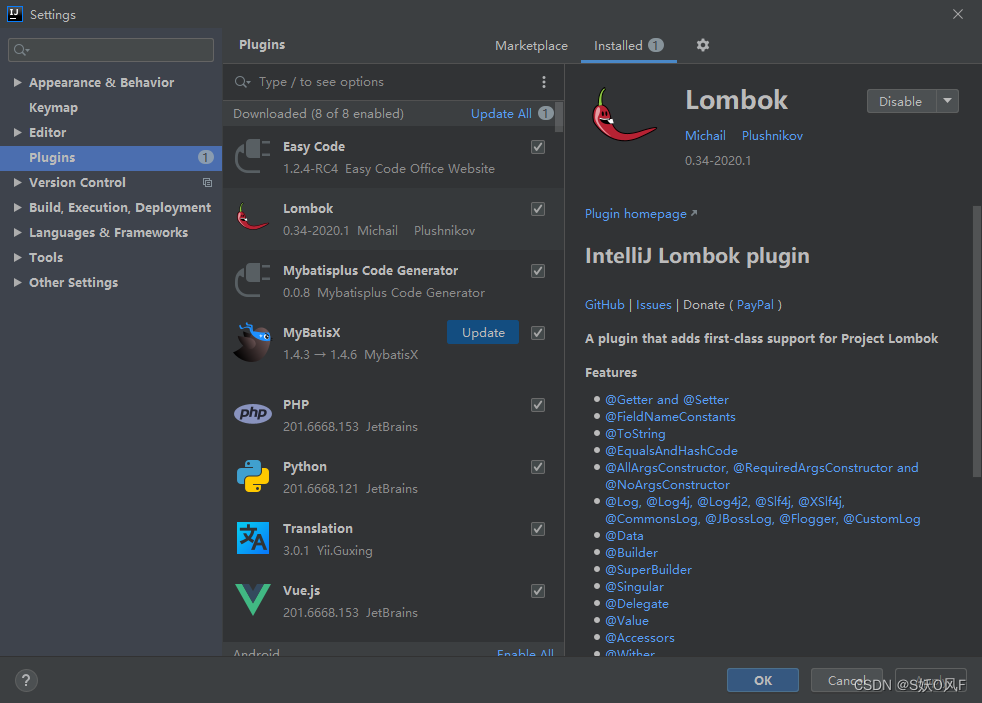Viewport: 982px width, 703px height.
Task: Click the large Lombok logo in details pane
Action: (624, 115)
